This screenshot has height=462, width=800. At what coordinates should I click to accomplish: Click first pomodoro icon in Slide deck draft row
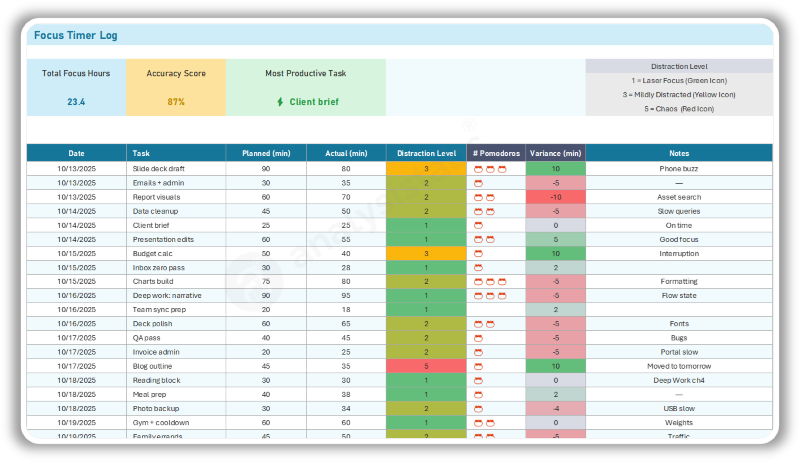coord(478,169)
